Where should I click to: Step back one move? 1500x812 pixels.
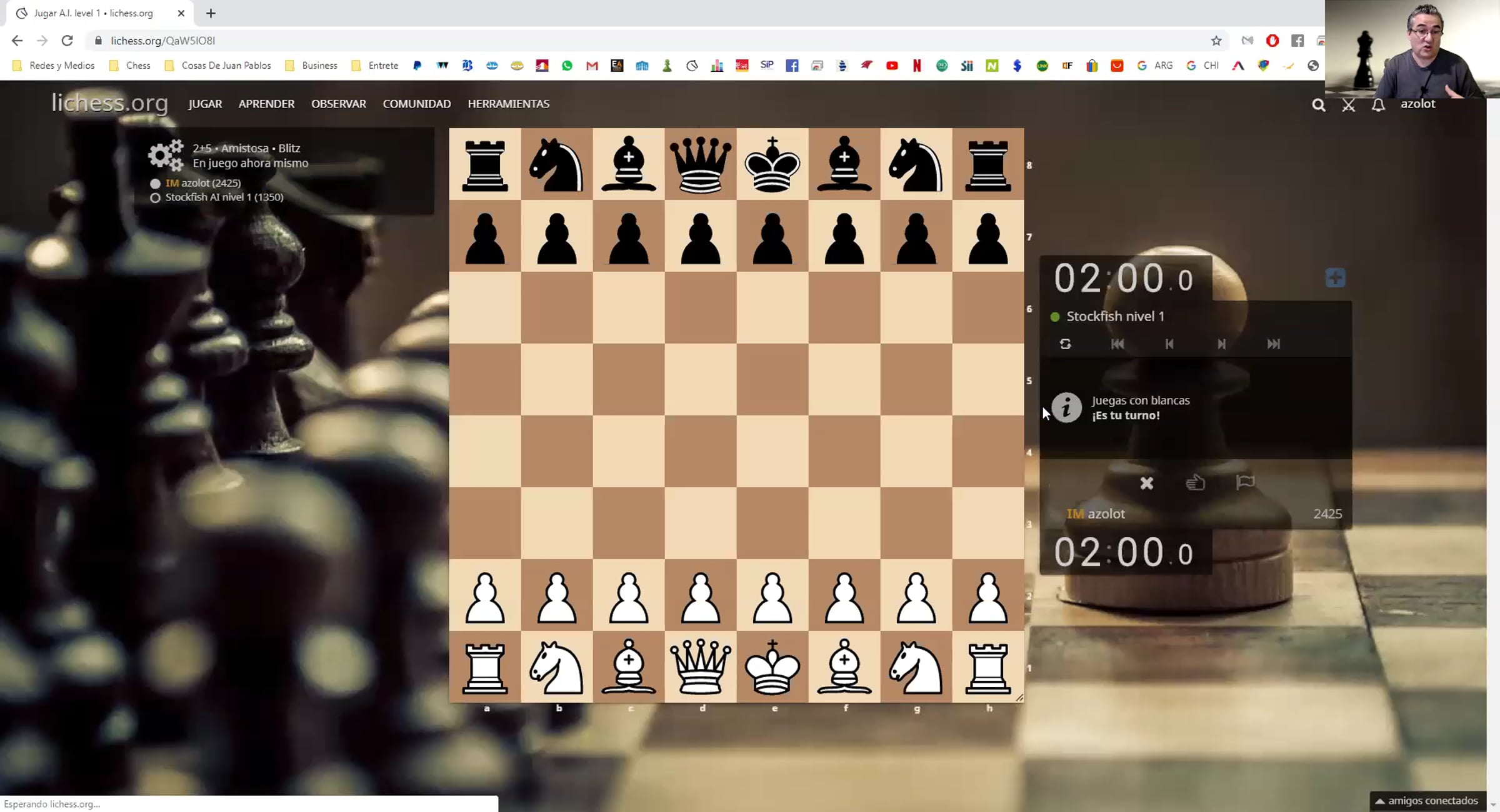click(1169, 344)
